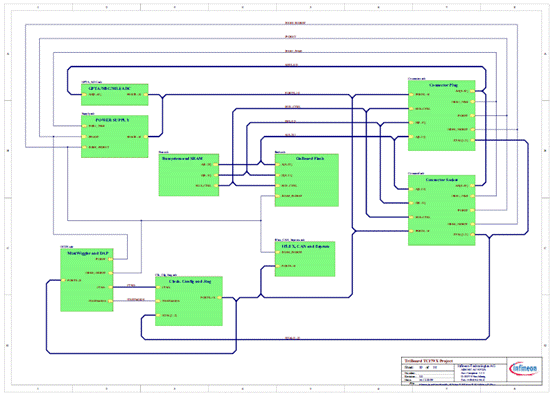The width and height of the screenshot is (553, 396).
Task: Open the On Board Flash block
Action: tap(307, 180)
